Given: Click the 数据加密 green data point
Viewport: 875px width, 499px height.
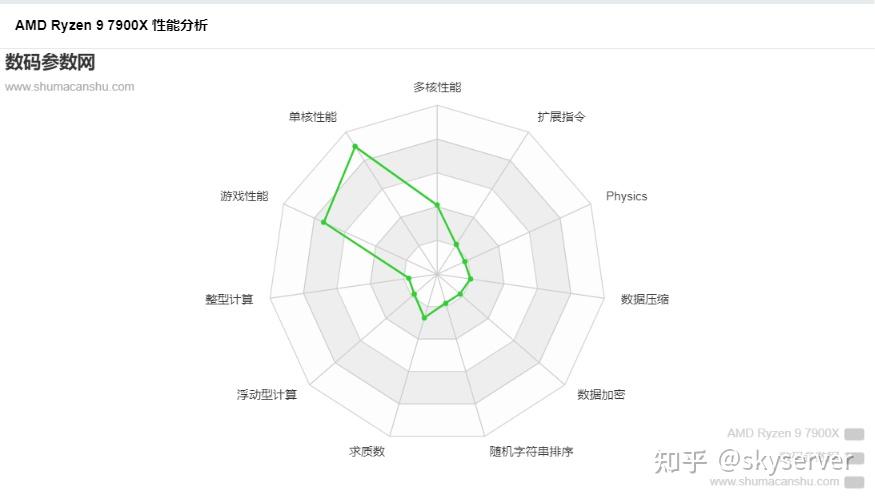Looking at the screenshot, I should pos(460,294).
